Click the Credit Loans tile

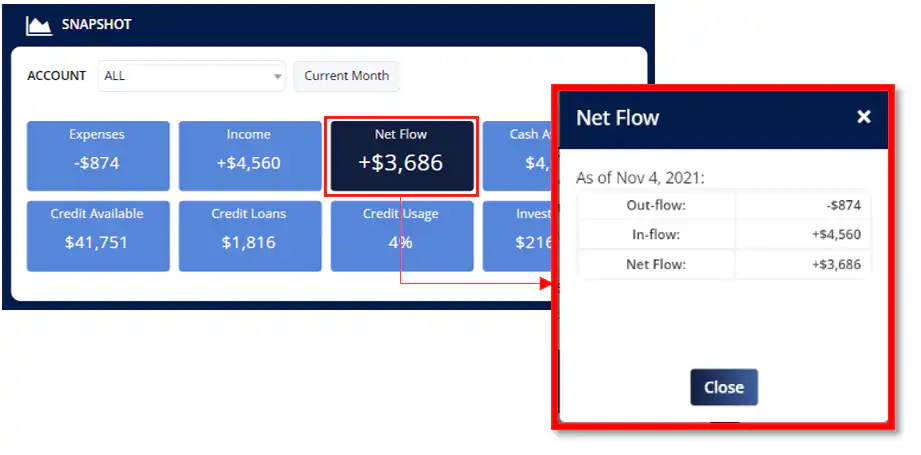click(x=249, y=235)
